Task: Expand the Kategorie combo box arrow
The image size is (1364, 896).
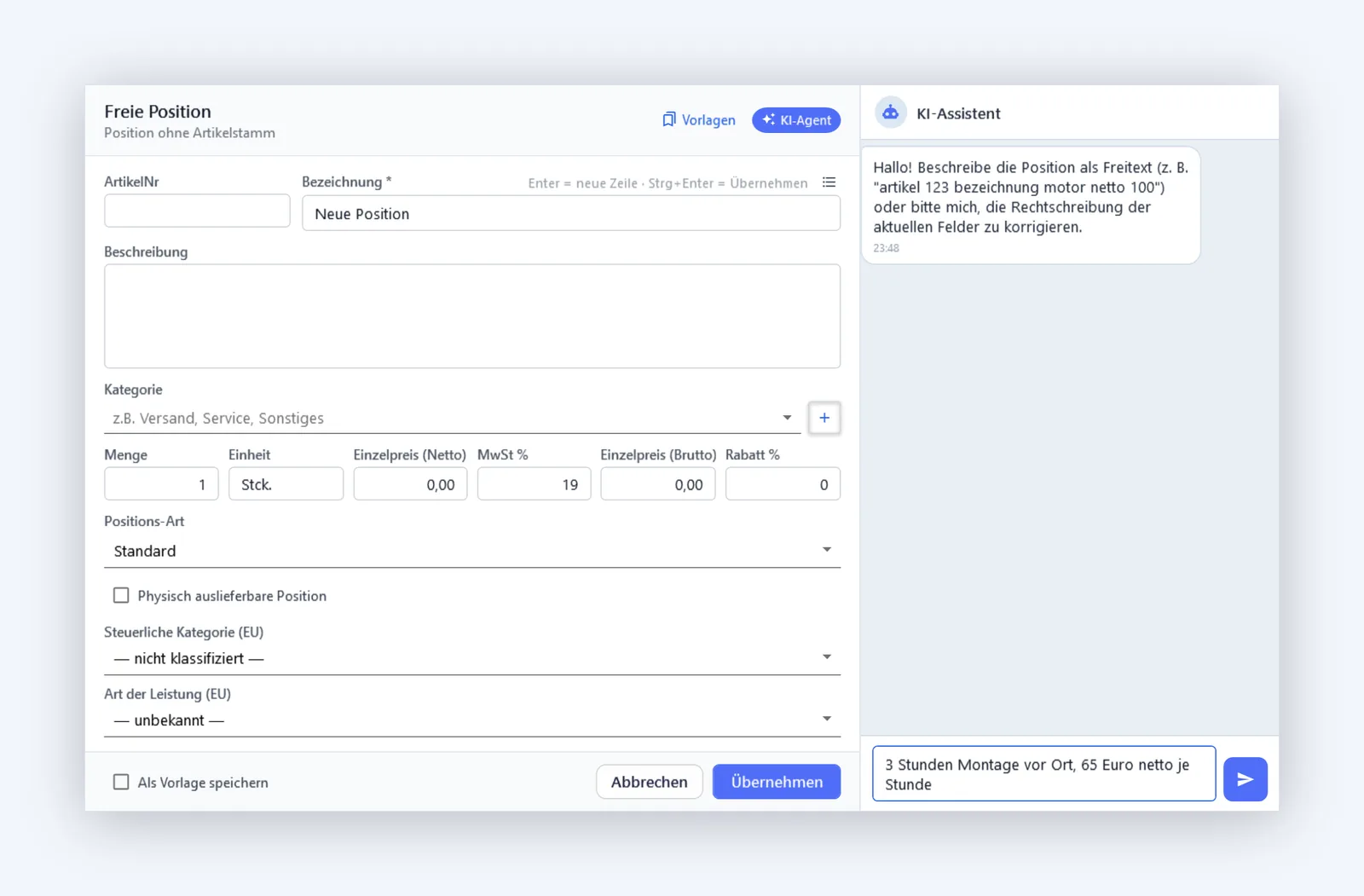Action: tap(787, 418)
